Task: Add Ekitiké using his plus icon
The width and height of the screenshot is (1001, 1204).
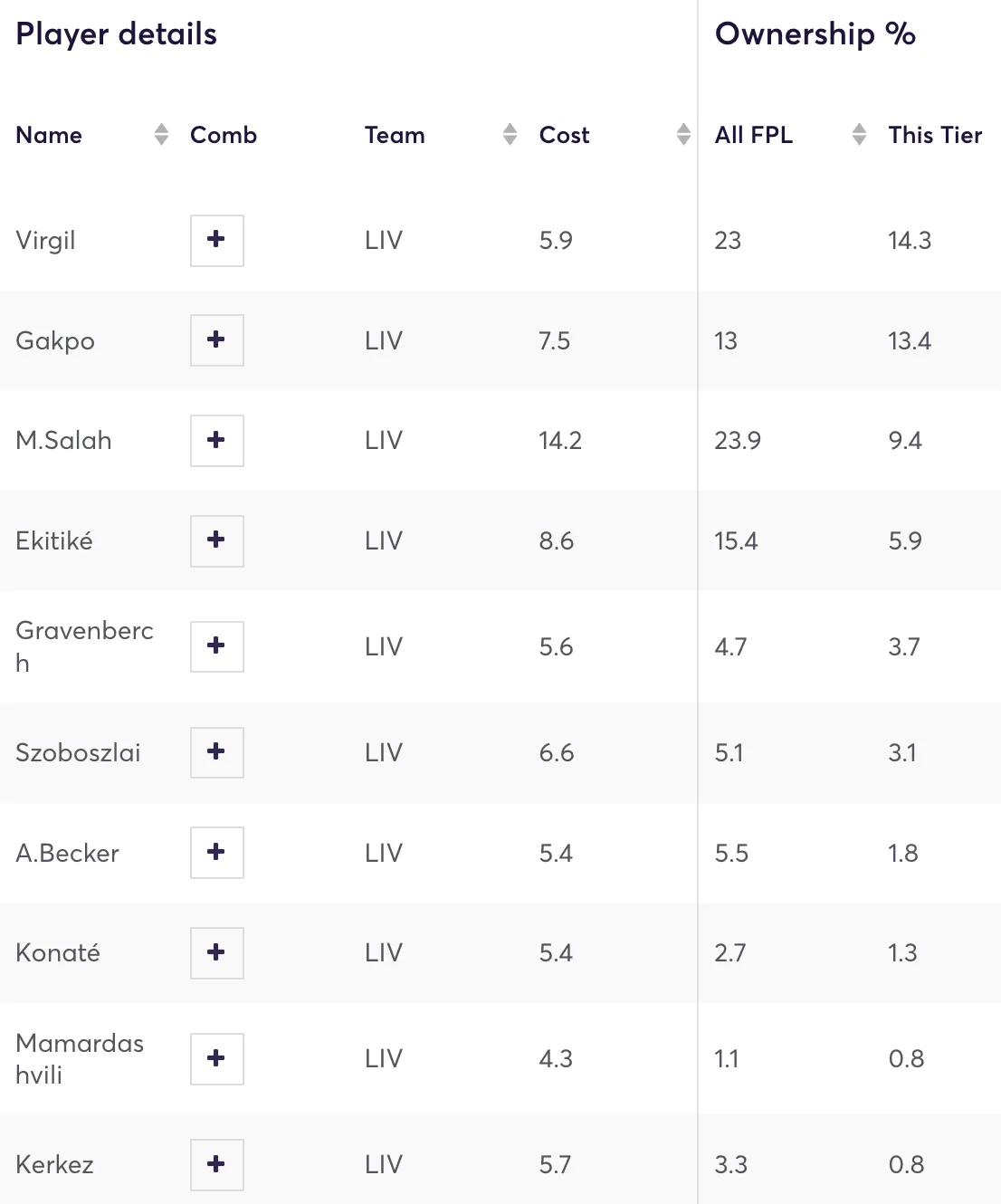Action: point(216,540)
